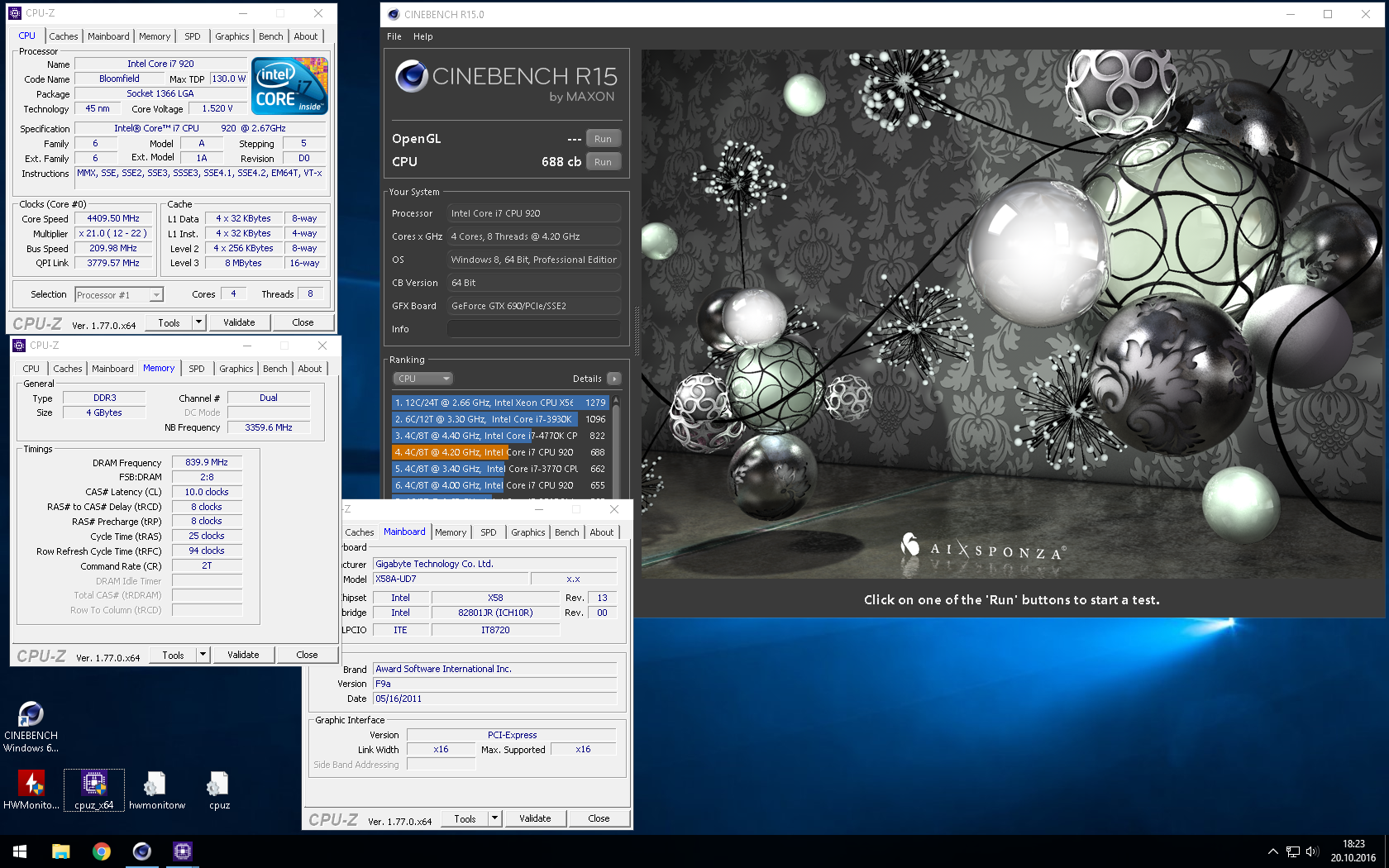Launch Chrome from the taskbar
Viewport: 1389px width, 868px height.
(x=101, y=851)
